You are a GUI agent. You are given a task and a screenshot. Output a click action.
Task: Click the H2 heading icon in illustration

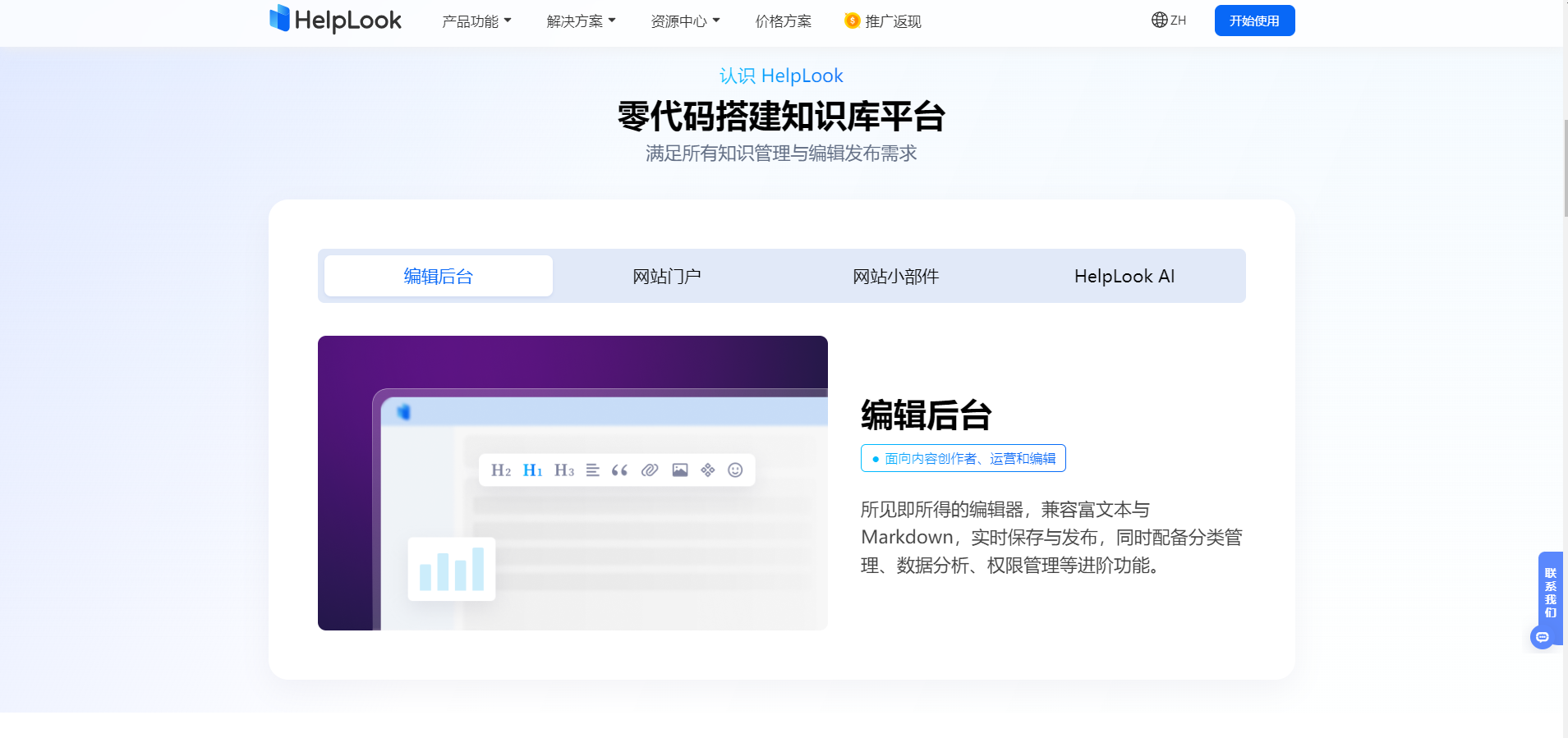click(x=501, y=470)
